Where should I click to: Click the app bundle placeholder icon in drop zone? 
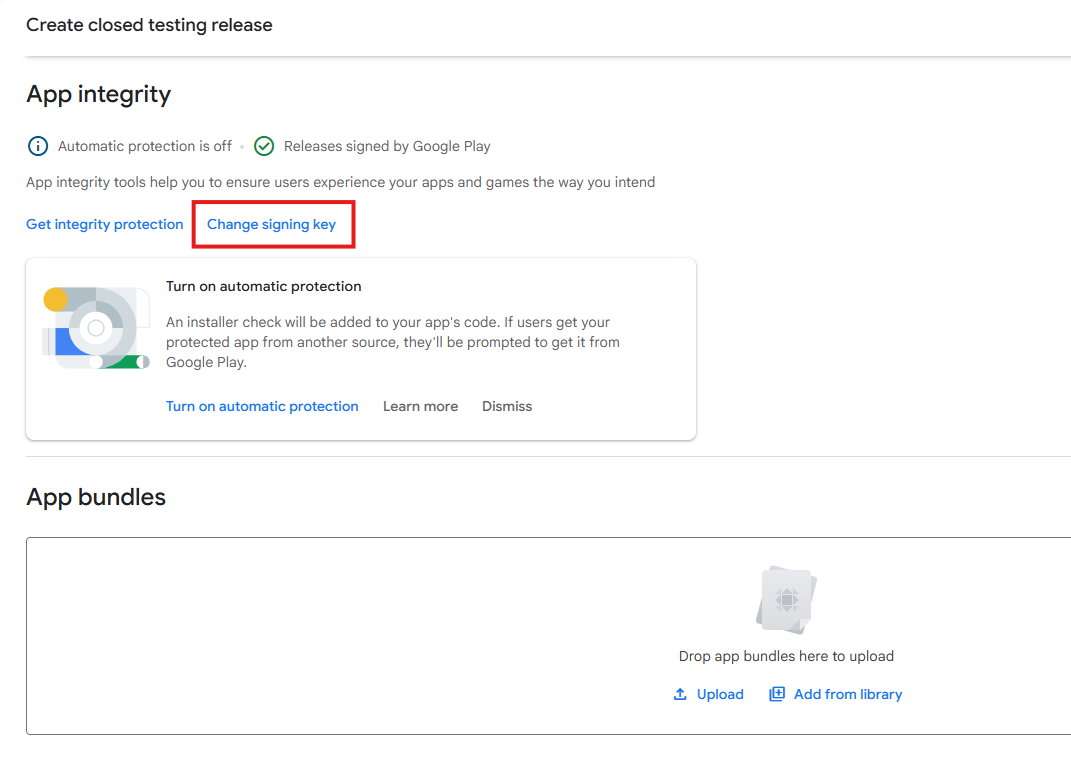[786, 599]
